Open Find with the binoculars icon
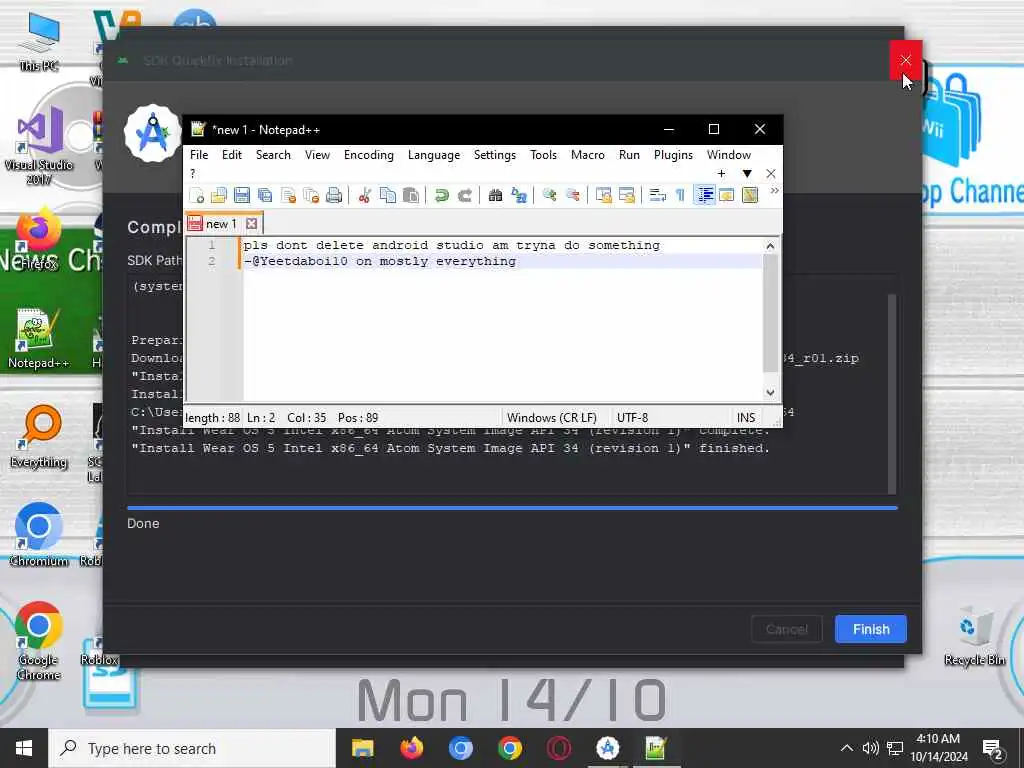The image size is (1024, 768). point(495,195)
